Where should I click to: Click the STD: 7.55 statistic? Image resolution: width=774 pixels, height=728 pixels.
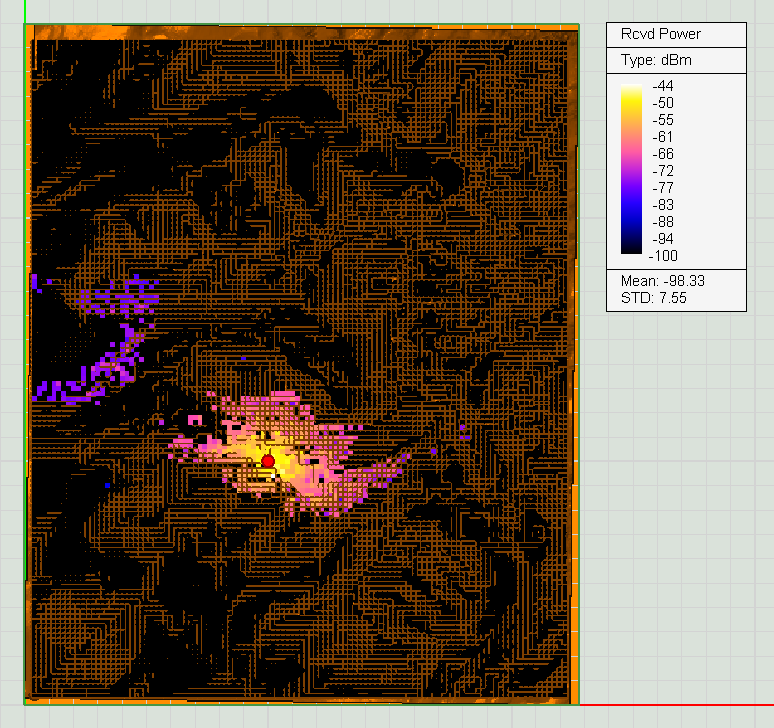click(653, 298)
